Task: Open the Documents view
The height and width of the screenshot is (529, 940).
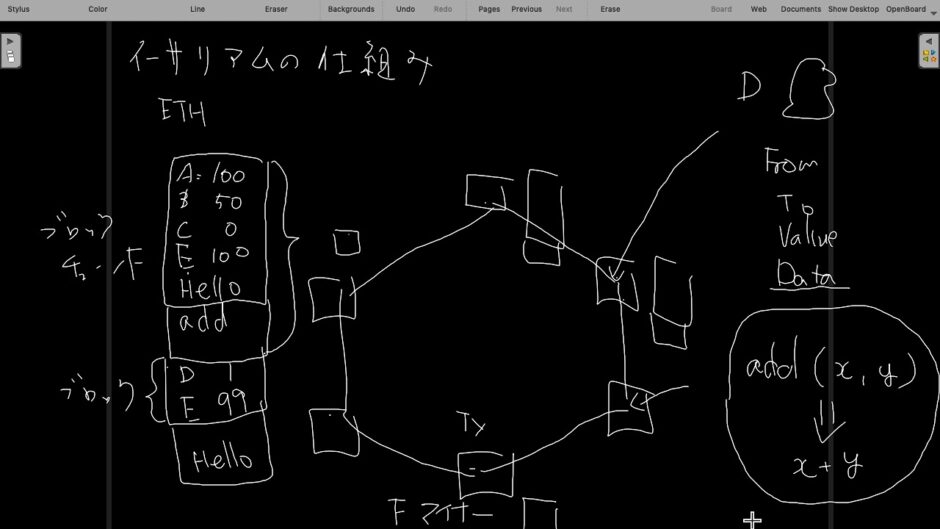Action: click(800, 9)
